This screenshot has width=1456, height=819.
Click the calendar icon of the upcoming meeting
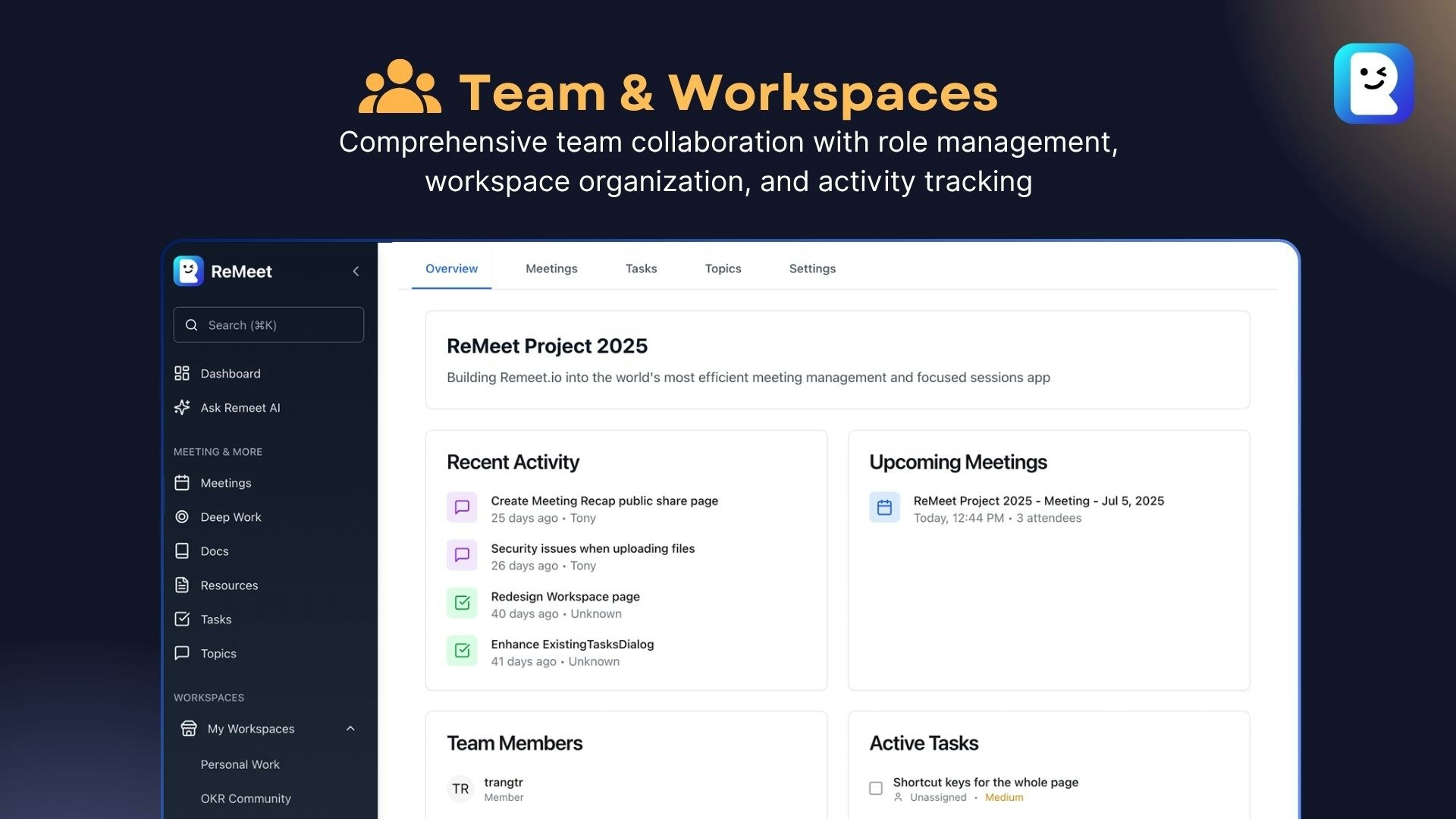tap(884, 507)
